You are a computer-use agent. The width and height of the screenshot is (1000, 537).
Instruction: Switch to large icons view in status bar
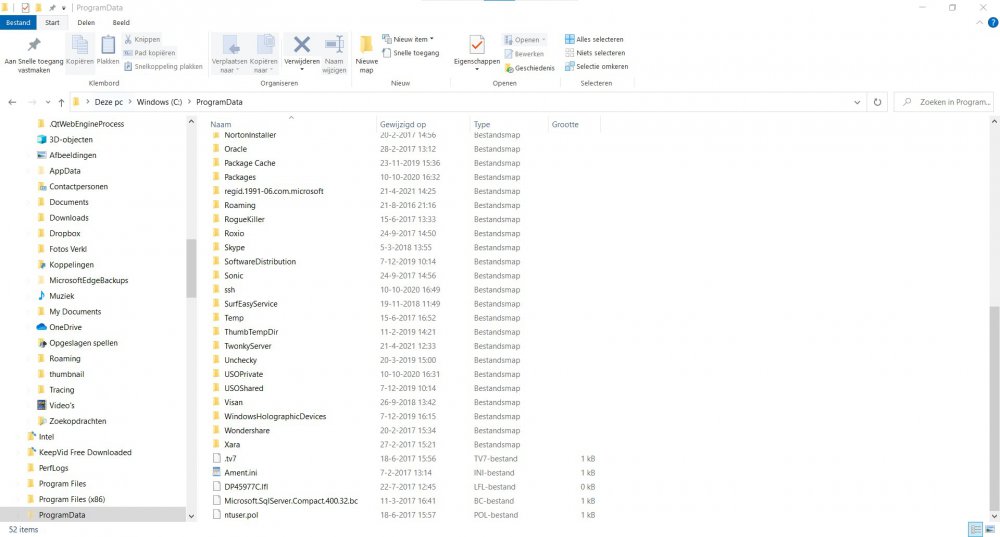pos(989,529)
